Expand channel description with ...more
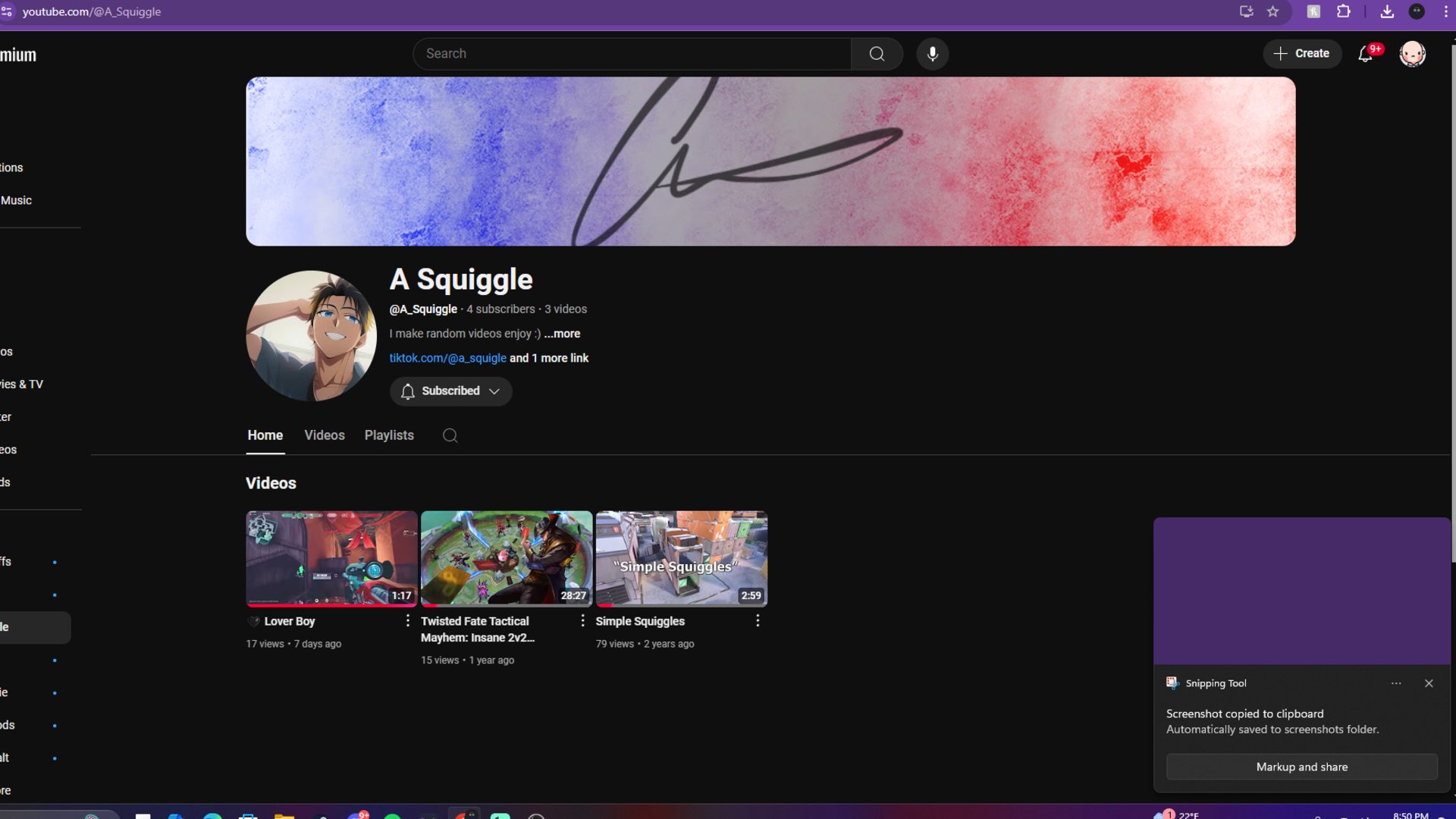The height and width of the screenshot is (819, 1456). [562, 334]
